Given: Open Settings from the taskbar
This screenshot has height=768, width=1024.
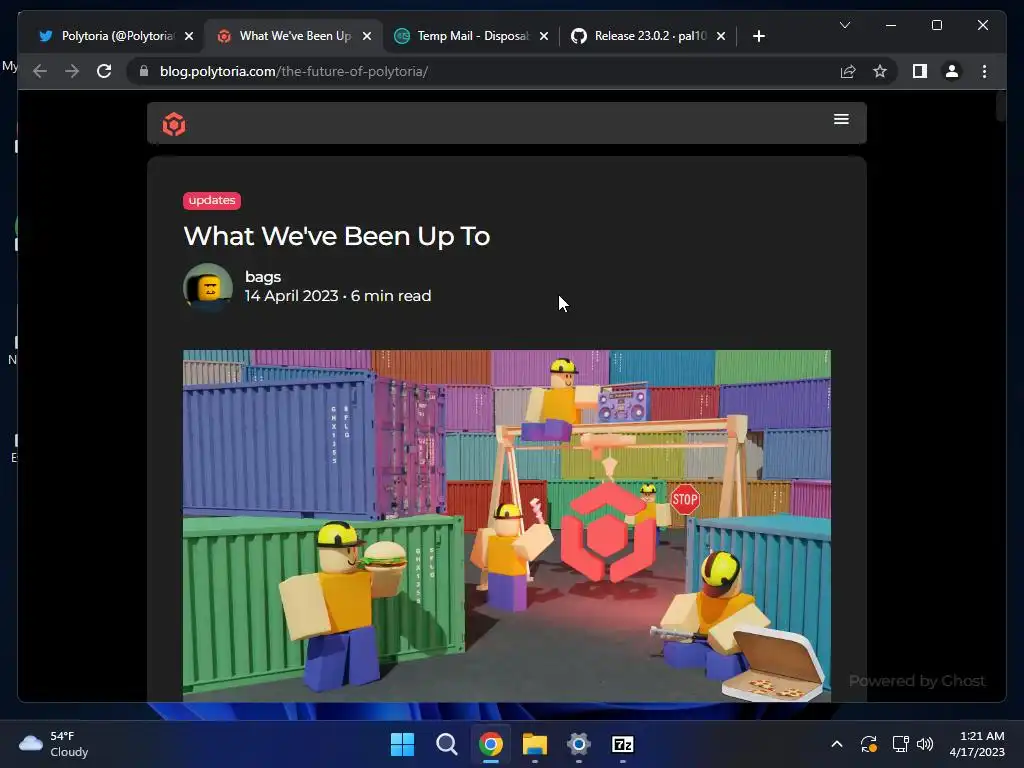Looking at the screenshot, I should point(579,744).
